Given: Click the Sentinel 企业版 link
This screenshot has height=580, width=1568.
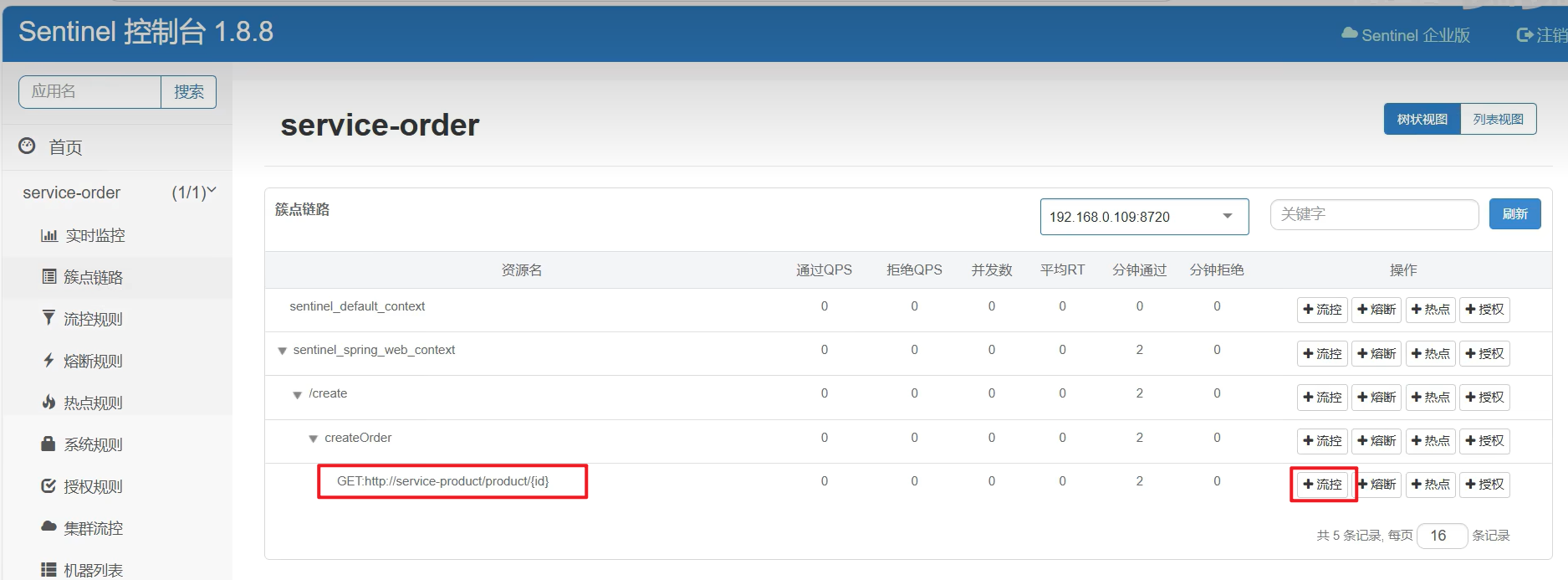Looking at the screenshot, I should coord(1406,35).
